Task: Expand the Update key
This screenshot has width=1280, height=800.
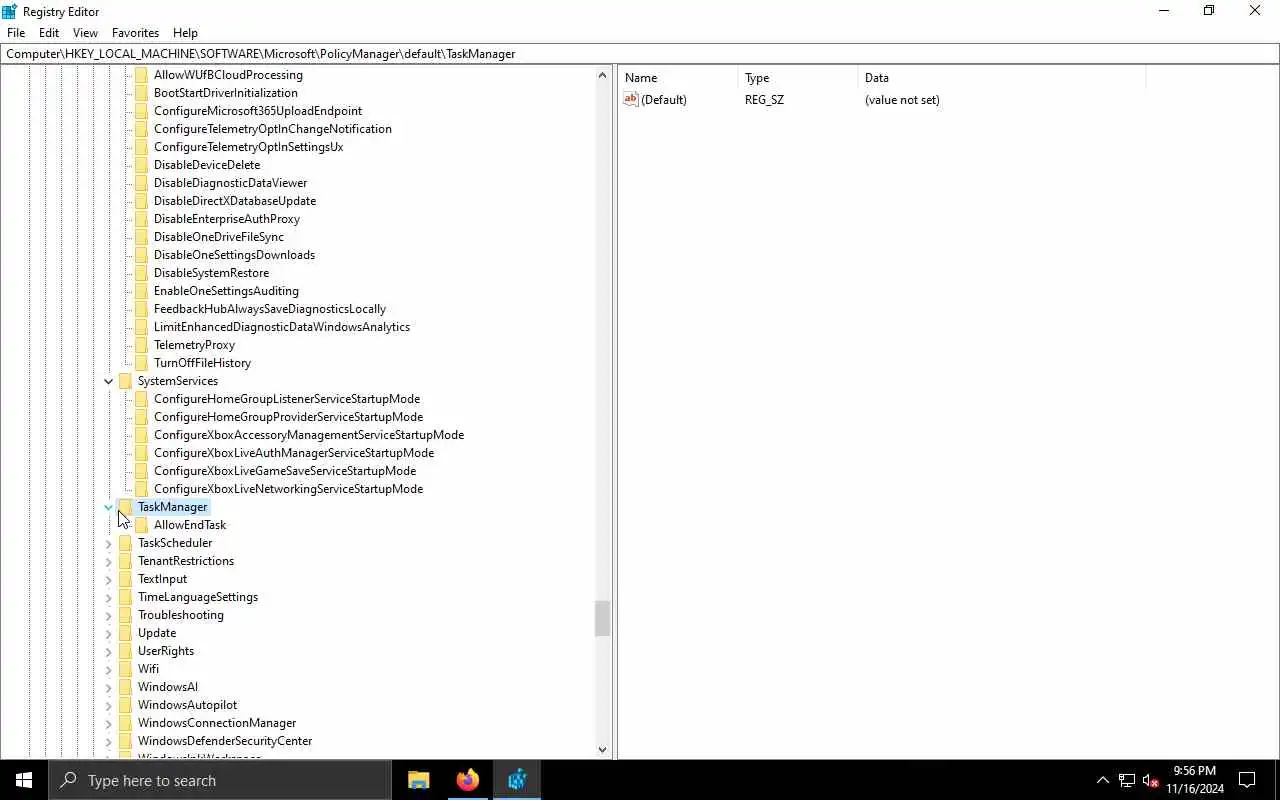Action: pos(109,633)
